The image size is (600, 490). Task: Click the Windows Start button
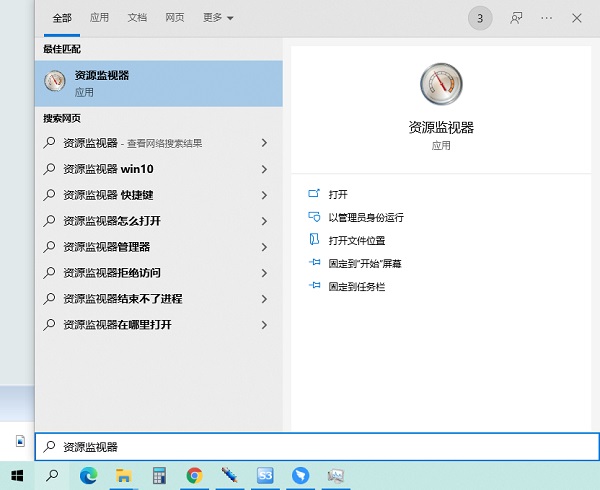[x=17, y=475]
